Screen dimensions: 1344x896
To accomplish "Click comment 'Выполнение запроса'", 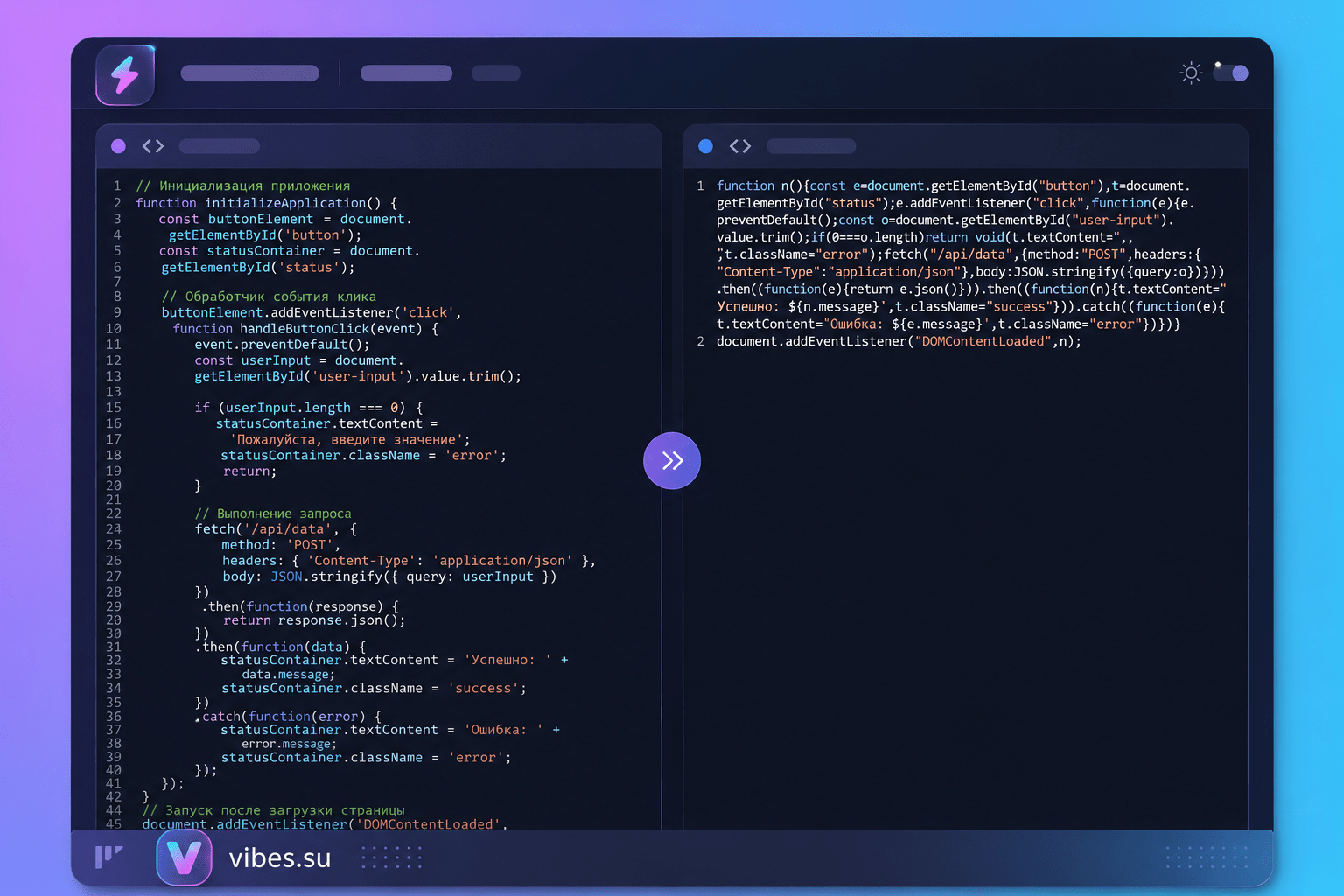I will (x=273, y=514).
